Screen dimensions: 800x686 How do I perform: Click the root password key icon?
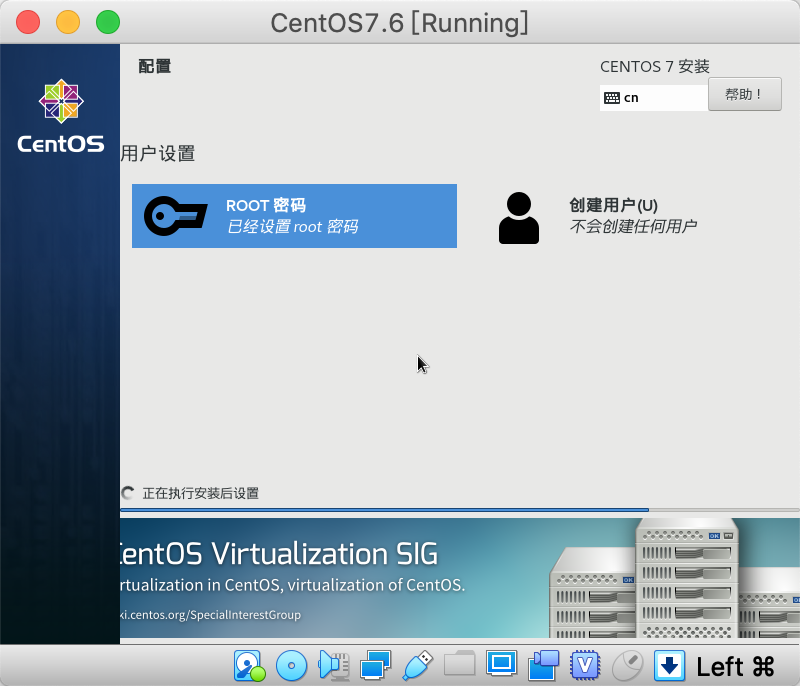[176, 216]
